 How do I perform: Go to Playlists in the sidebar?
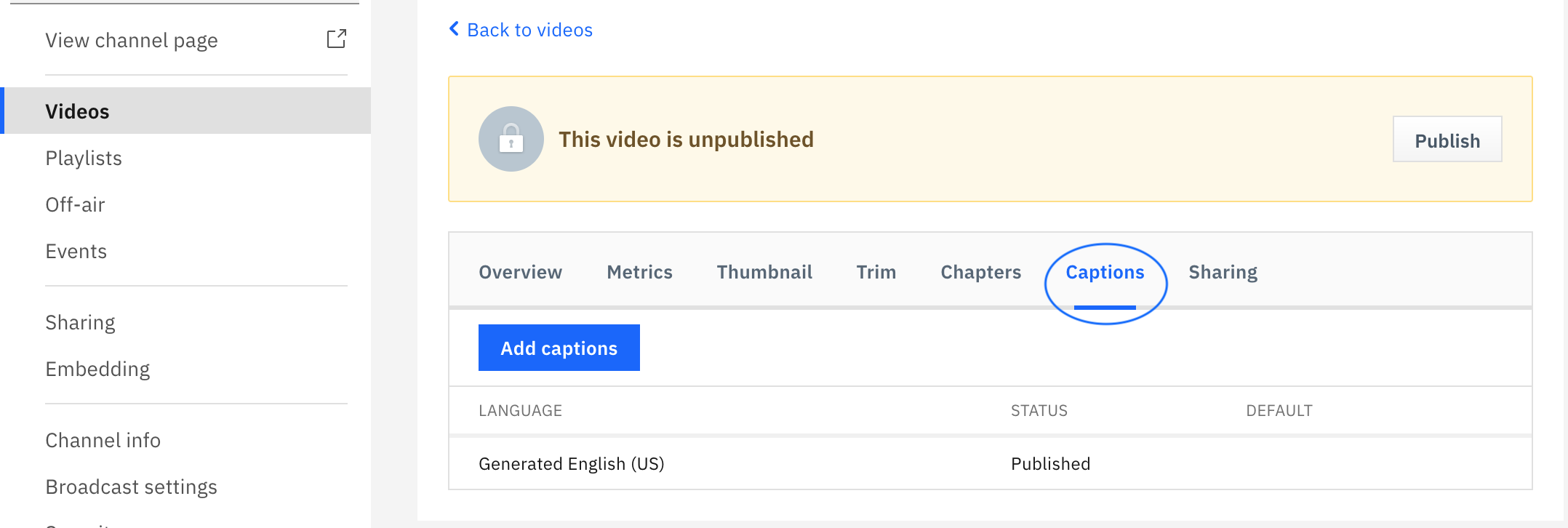pos(84,158)
